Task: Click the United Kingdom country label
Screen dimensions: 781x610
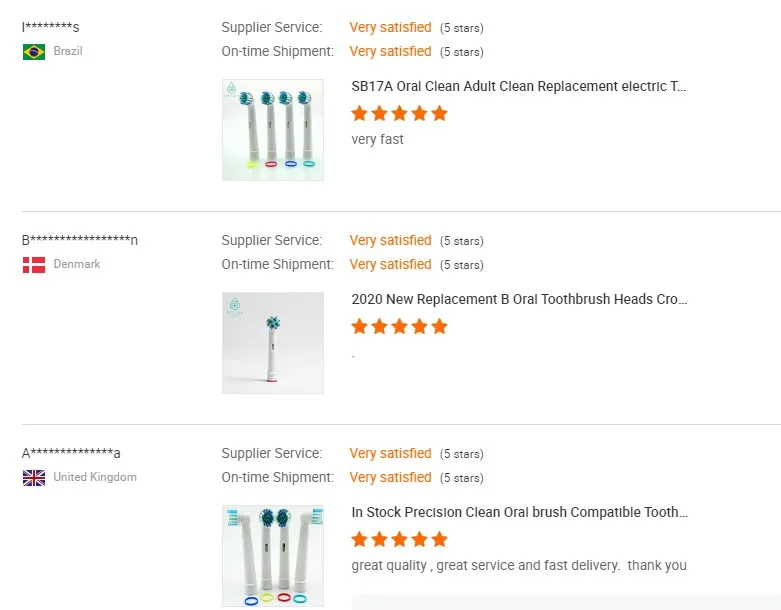Action: [x=95, y=478]
